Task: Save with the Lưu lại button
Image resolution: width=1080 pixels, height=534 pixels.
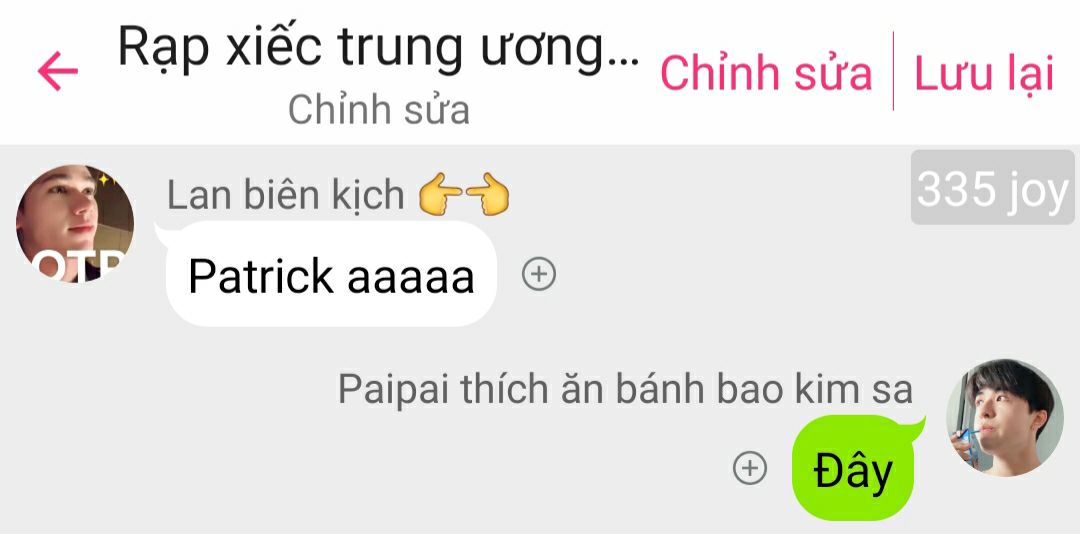Action: pyautogui.click(x=984, y=73)
